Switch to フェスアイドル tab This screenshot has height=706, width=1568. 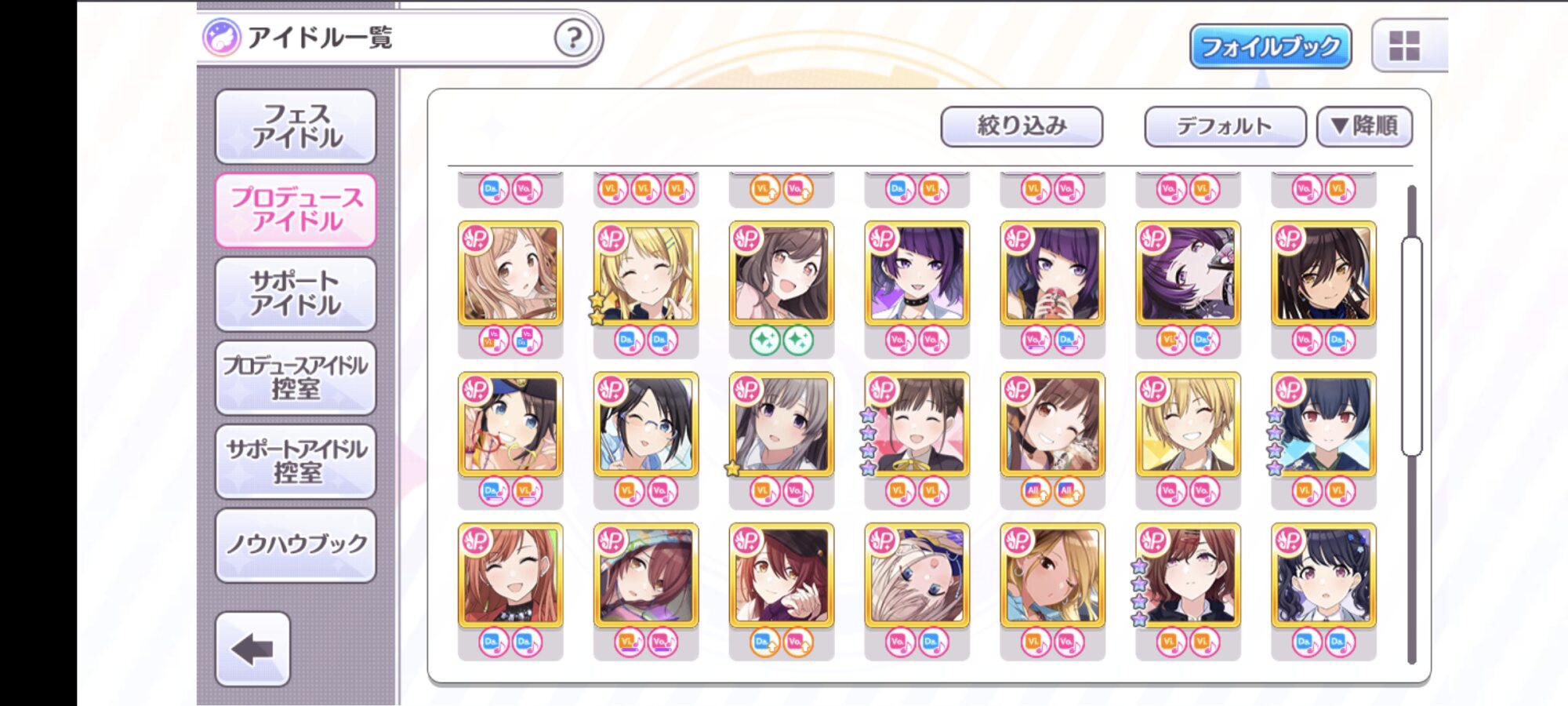coord(296,126)
